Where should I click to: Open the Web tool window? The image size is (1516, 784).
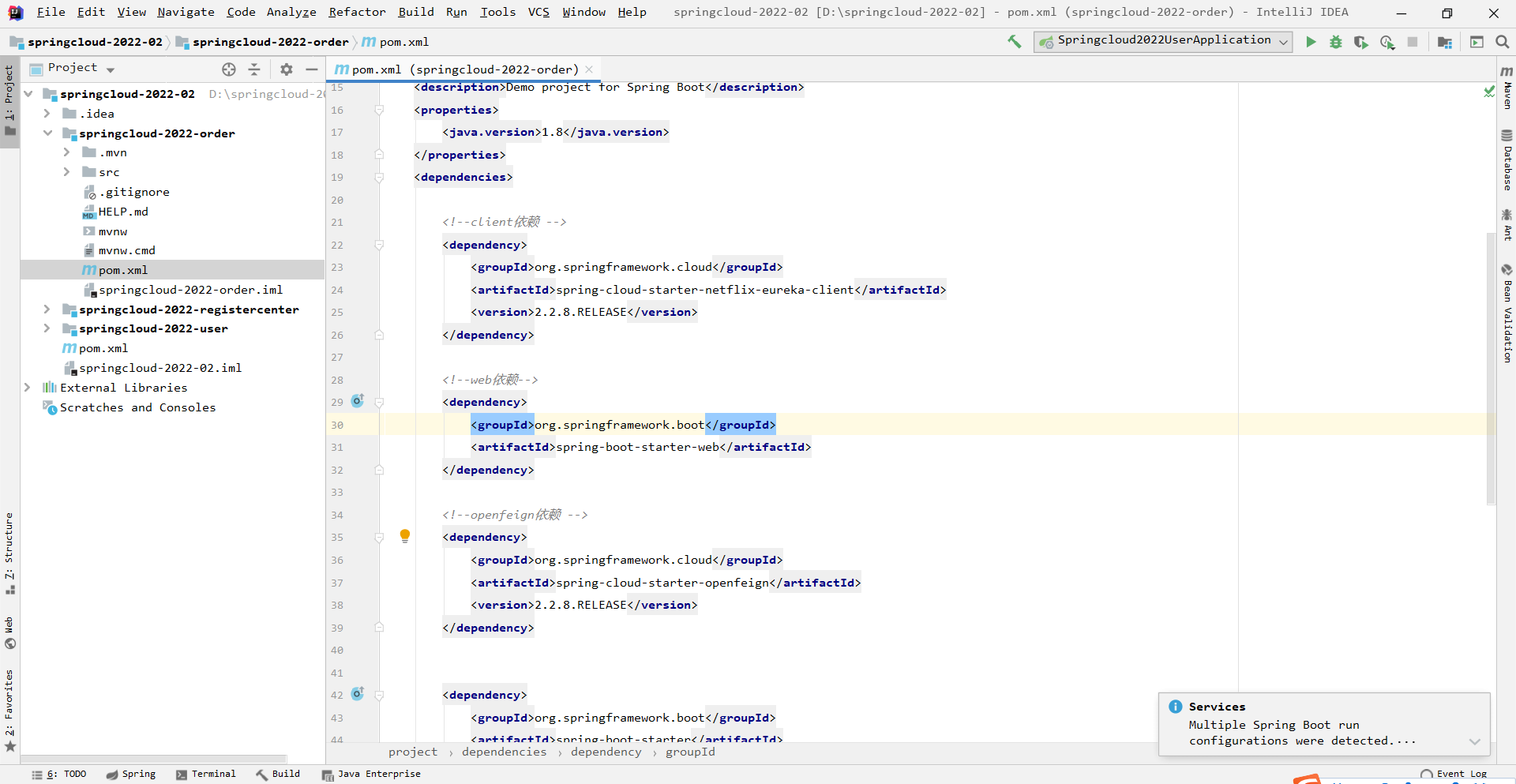point(9,632)
